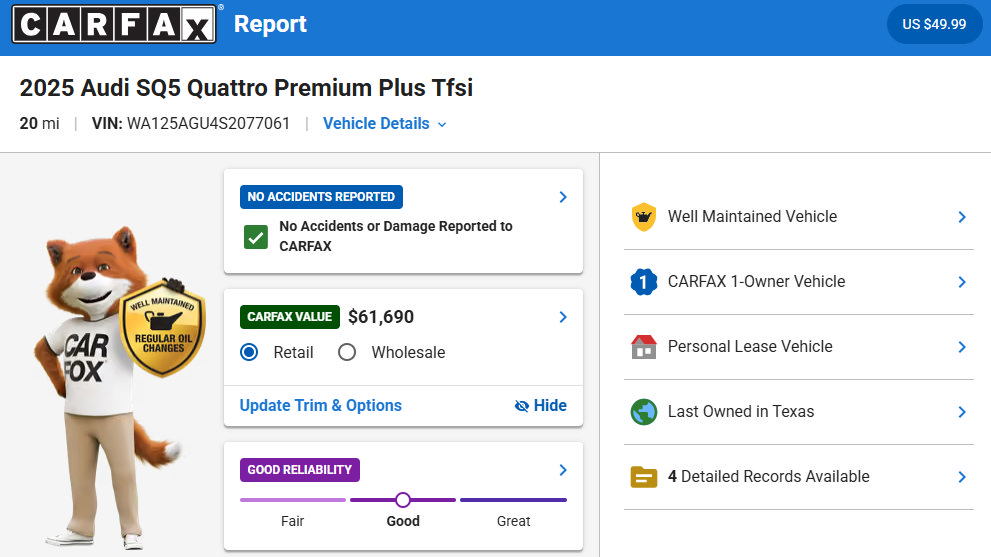Click the Good reliability label
This screenshot has height=557, width=991.
pos(403,522)
